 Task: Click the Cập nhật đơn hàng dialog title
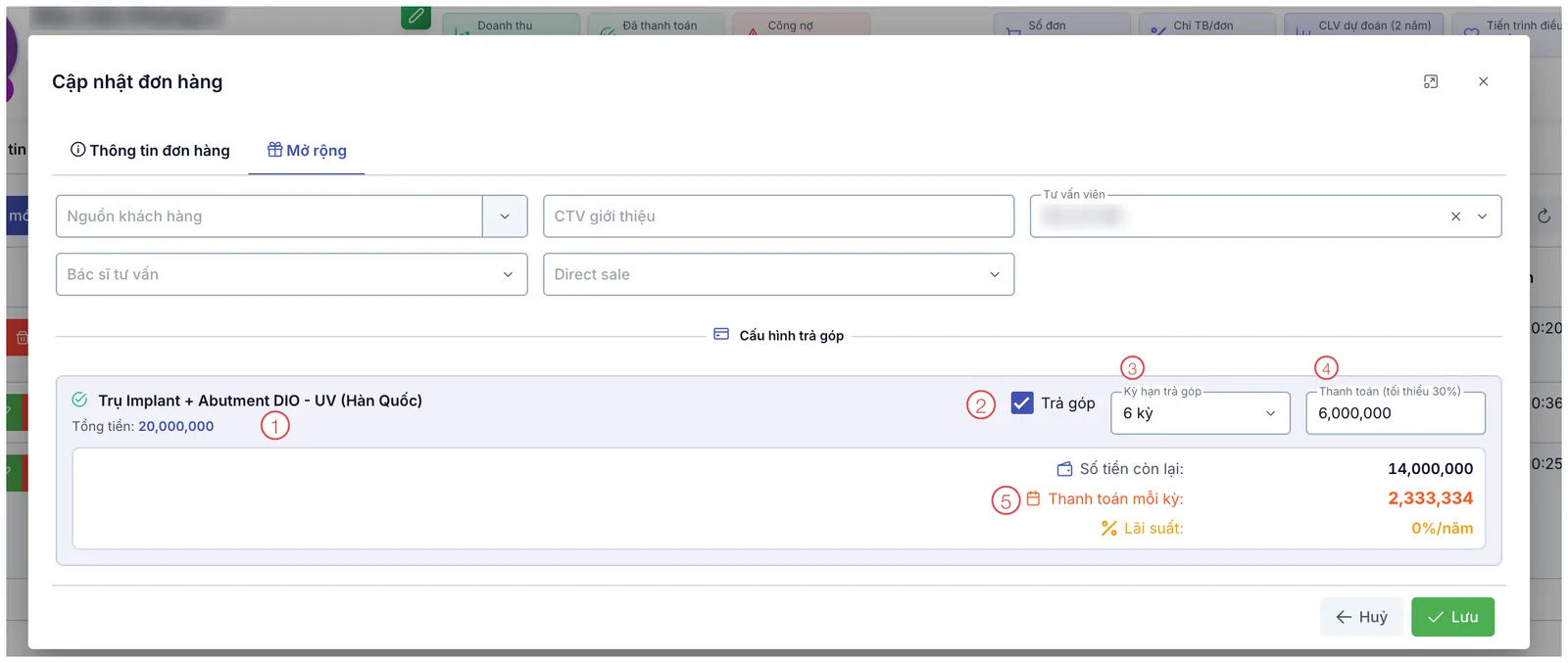pyautogui.click(x=137, y=82)
